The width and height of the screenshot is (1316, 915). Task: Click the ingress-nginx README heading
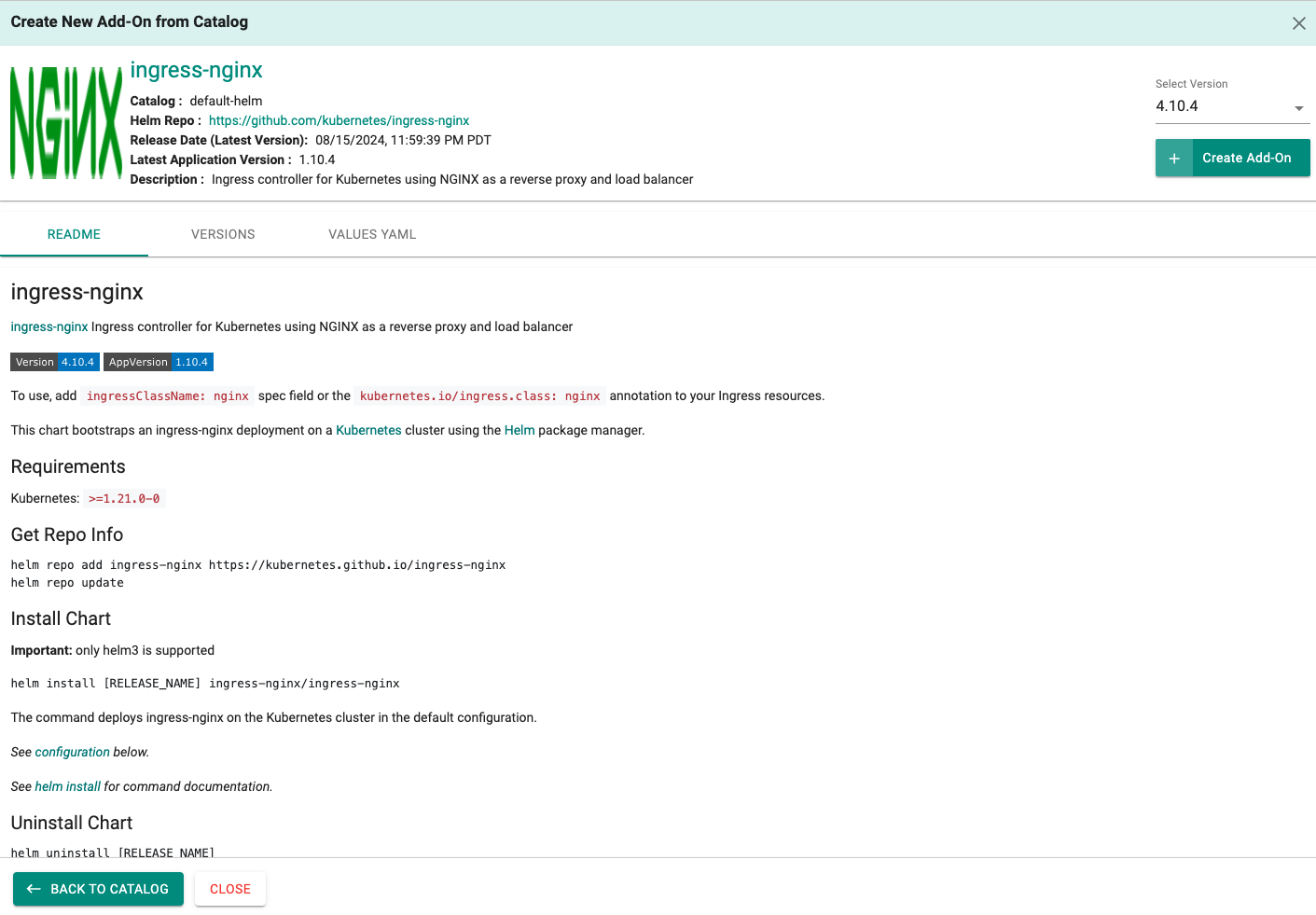[x=77, y=292]
